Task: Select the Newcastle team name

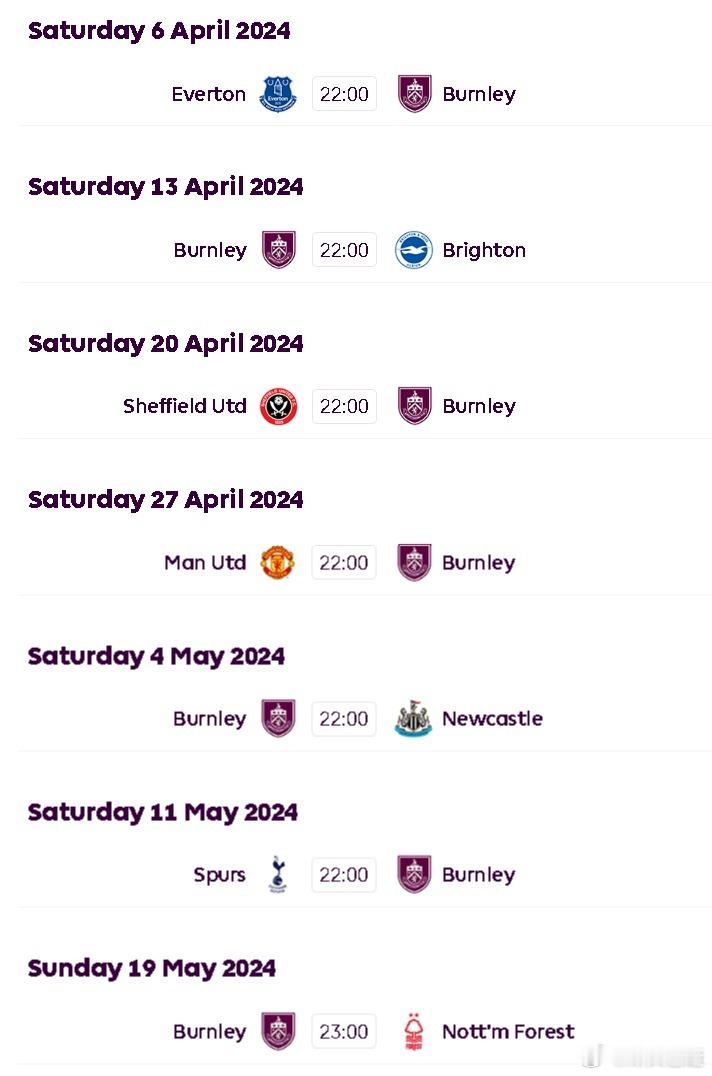Action: point(493,718)
